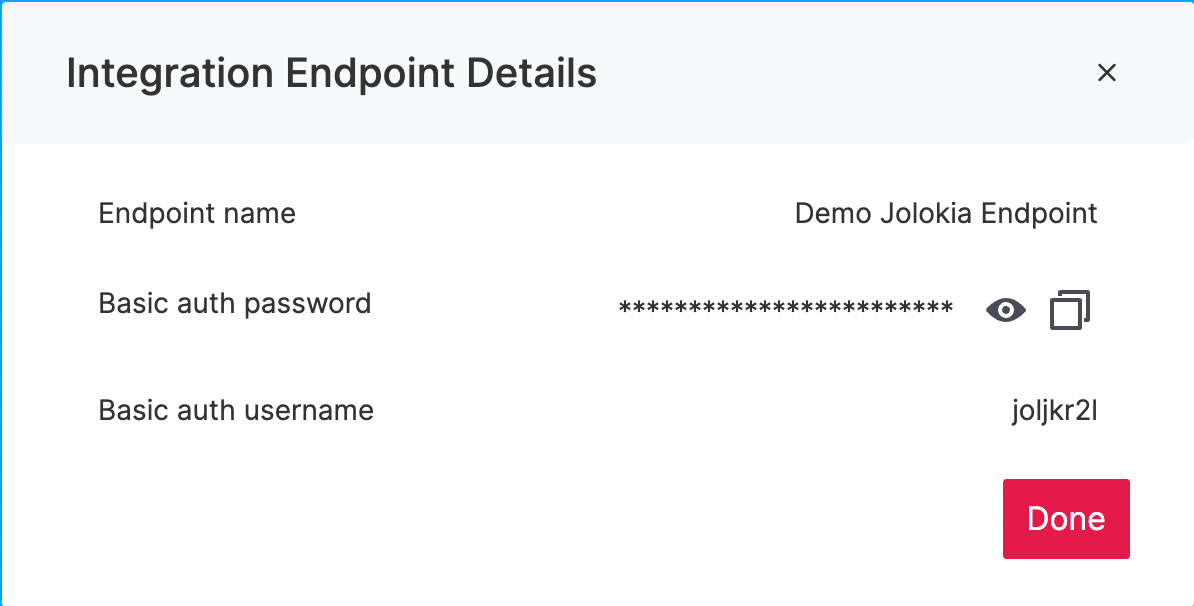Click the Basic auth username label
The height and width of the screenshot is (606, 1194).
[x=236, y=410]
